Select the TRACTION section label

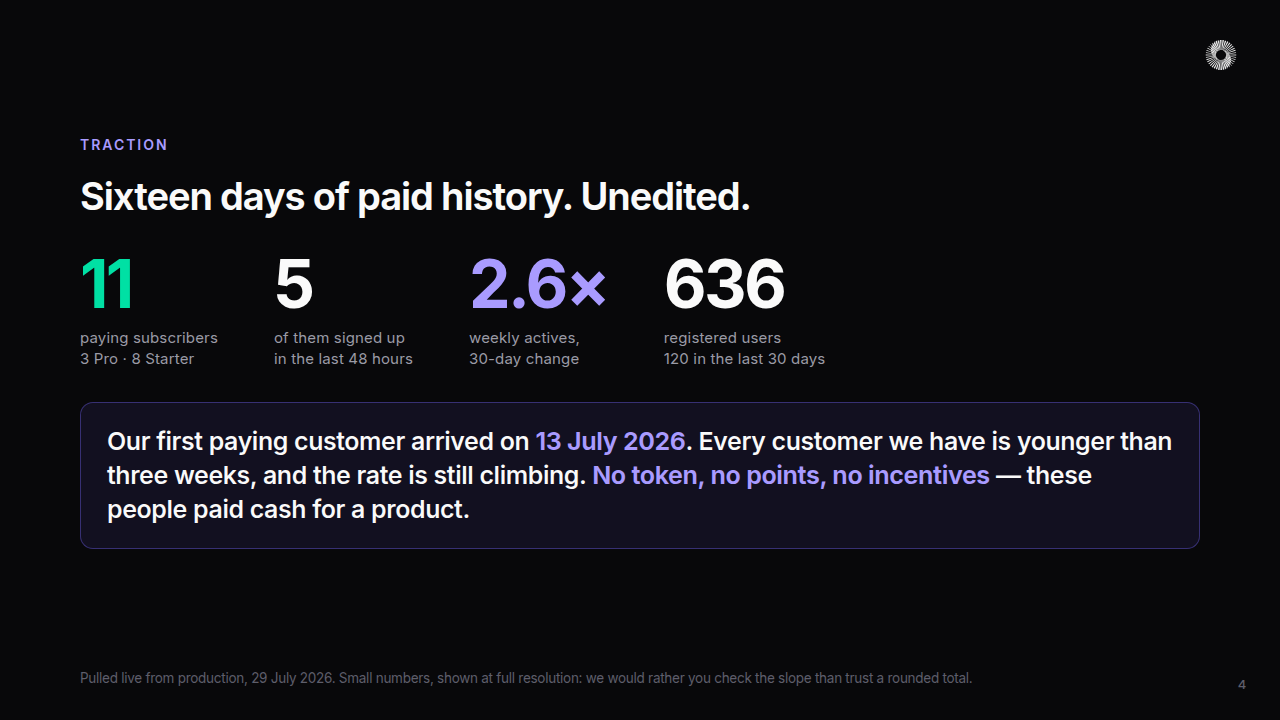[x=124, y=145]
